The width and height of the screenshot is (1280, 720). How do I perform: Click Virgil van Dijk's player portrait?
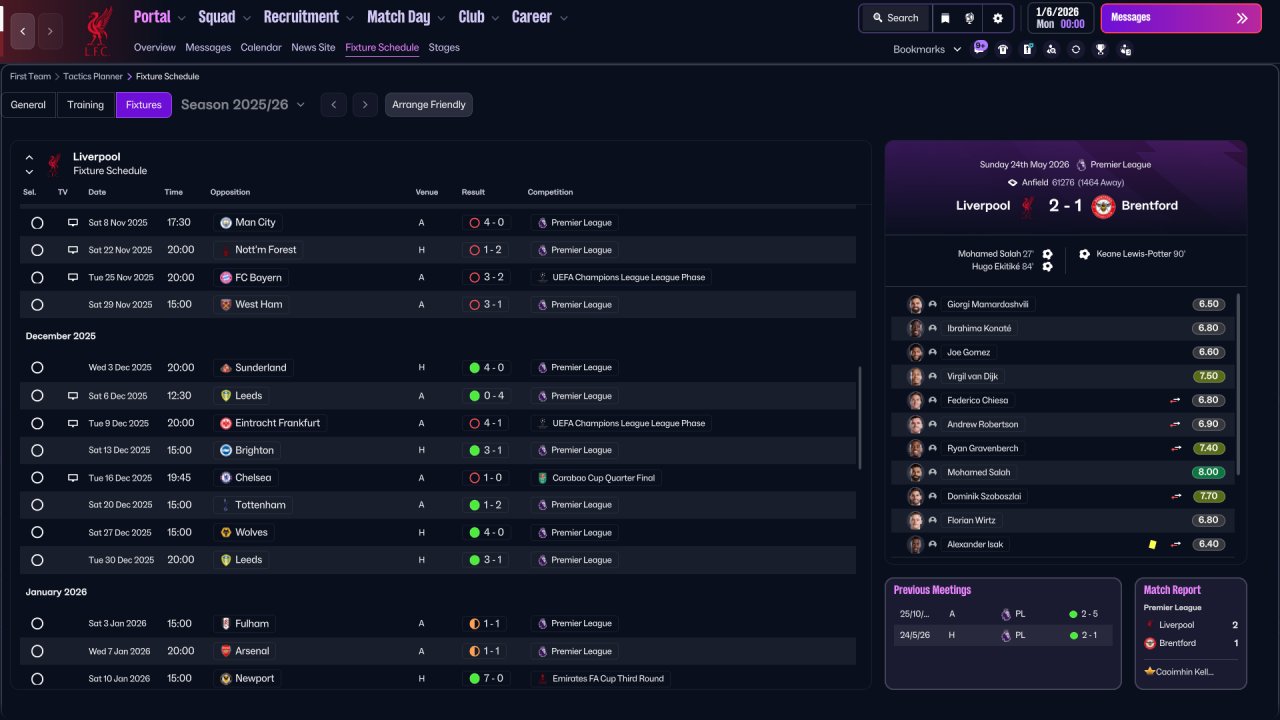915,377
